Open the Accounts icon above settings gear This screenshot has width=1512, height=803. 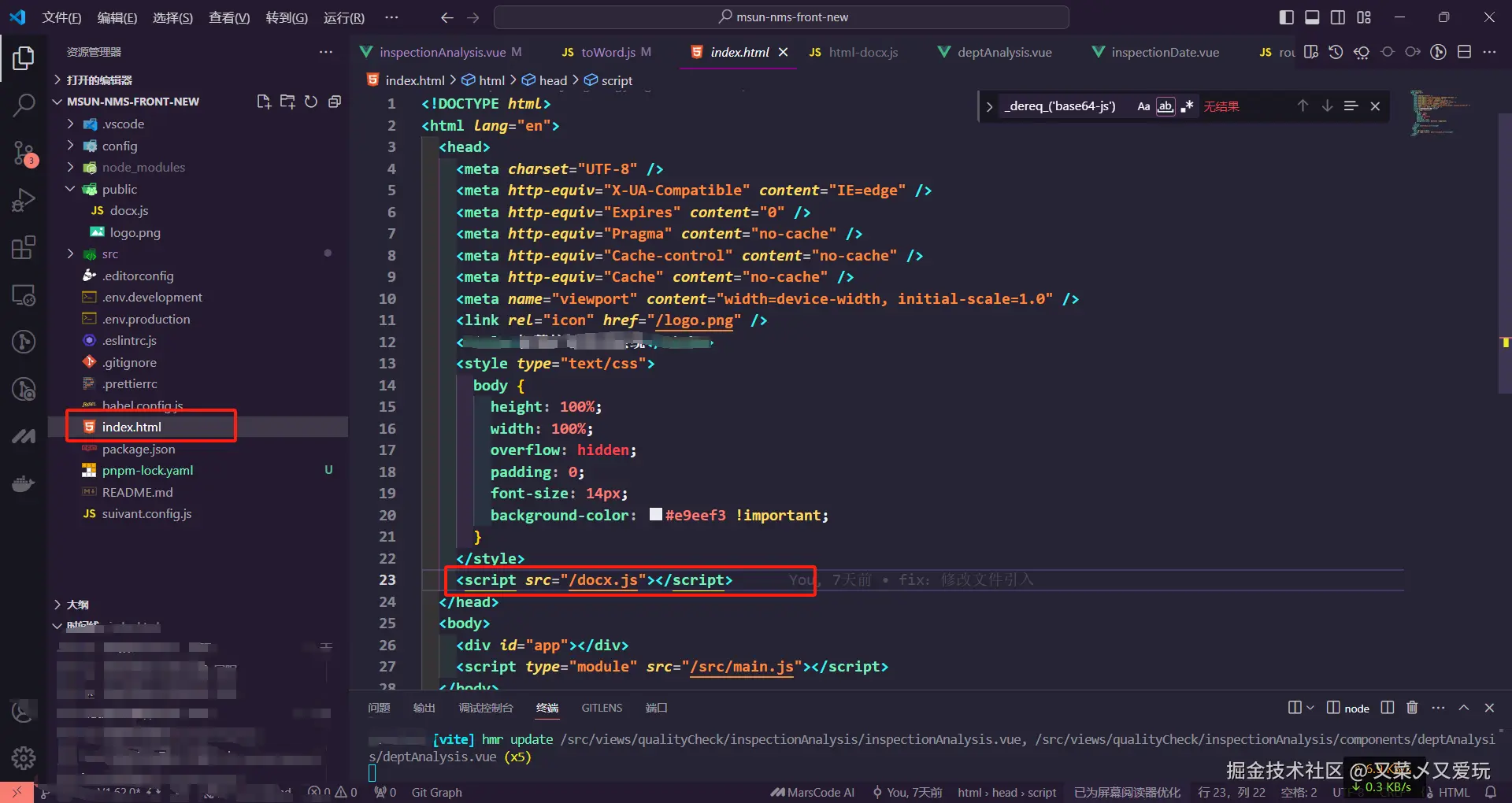pyautogui.click(x=24, y=711)
